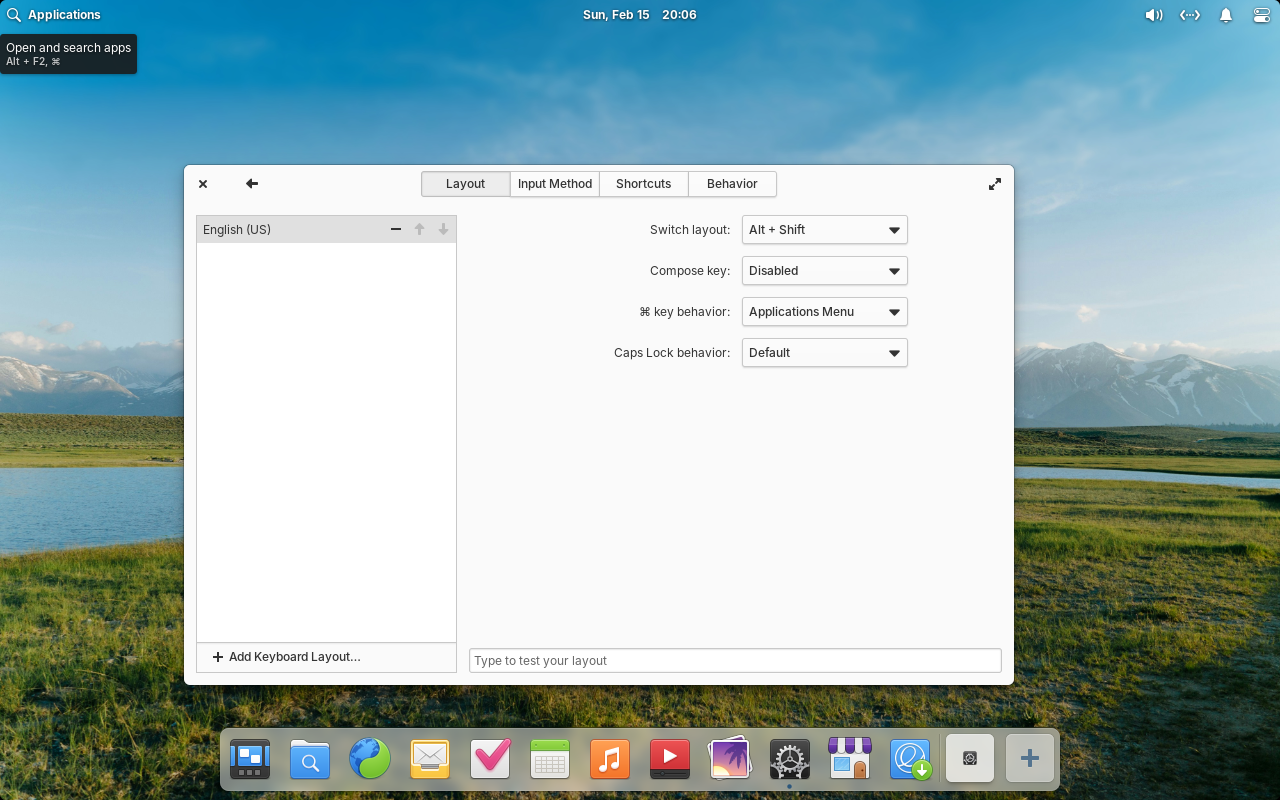Open the Mail app in the dock
The width and height of the screenshot is (1280, 800).
430,760
